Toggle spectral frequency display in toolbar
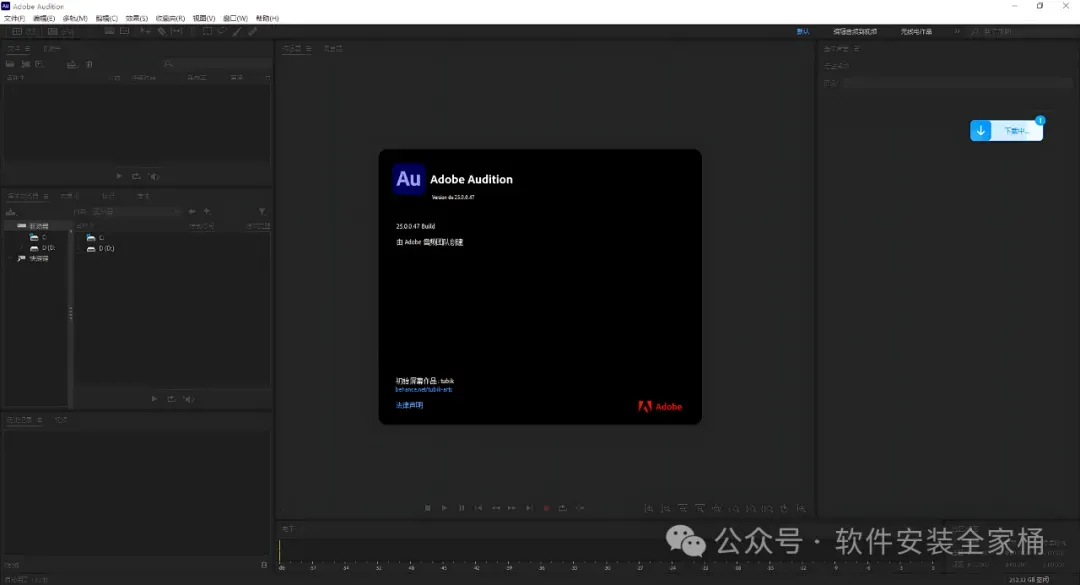Image resolution: width=1080 pixels, height=585 pixels. coord(110,31)
